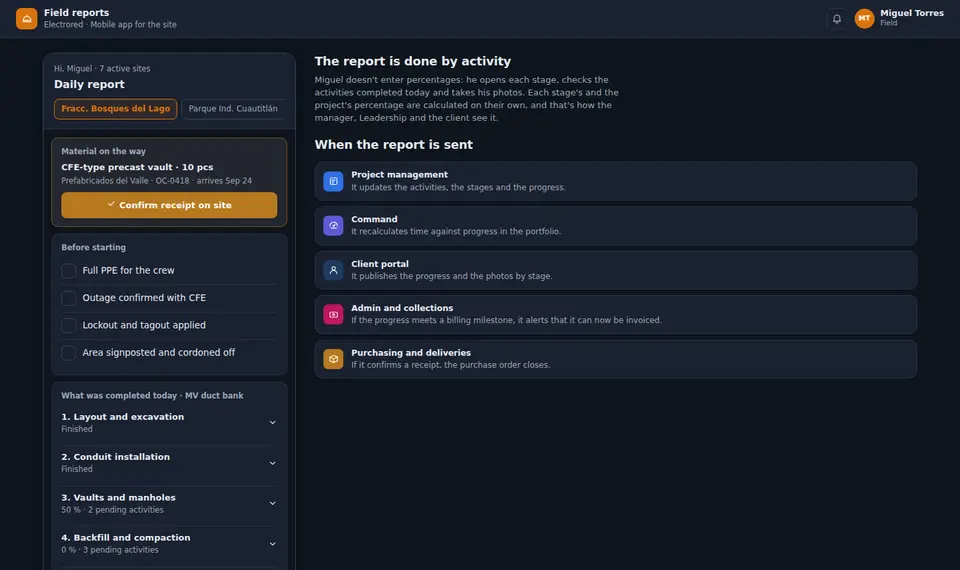Click What was completed today · MV duct bank
960x570 pixels.
tap(152, 396)
